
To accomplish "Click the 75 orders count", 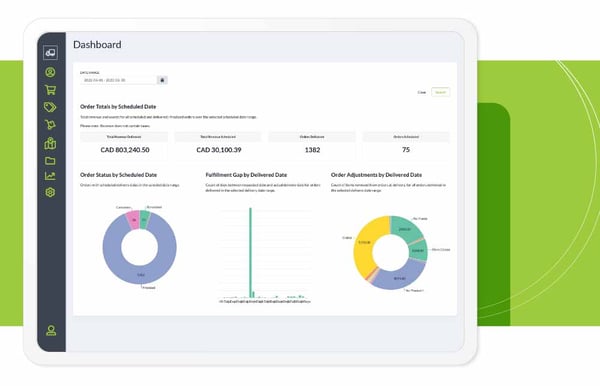I will [406, 150].
